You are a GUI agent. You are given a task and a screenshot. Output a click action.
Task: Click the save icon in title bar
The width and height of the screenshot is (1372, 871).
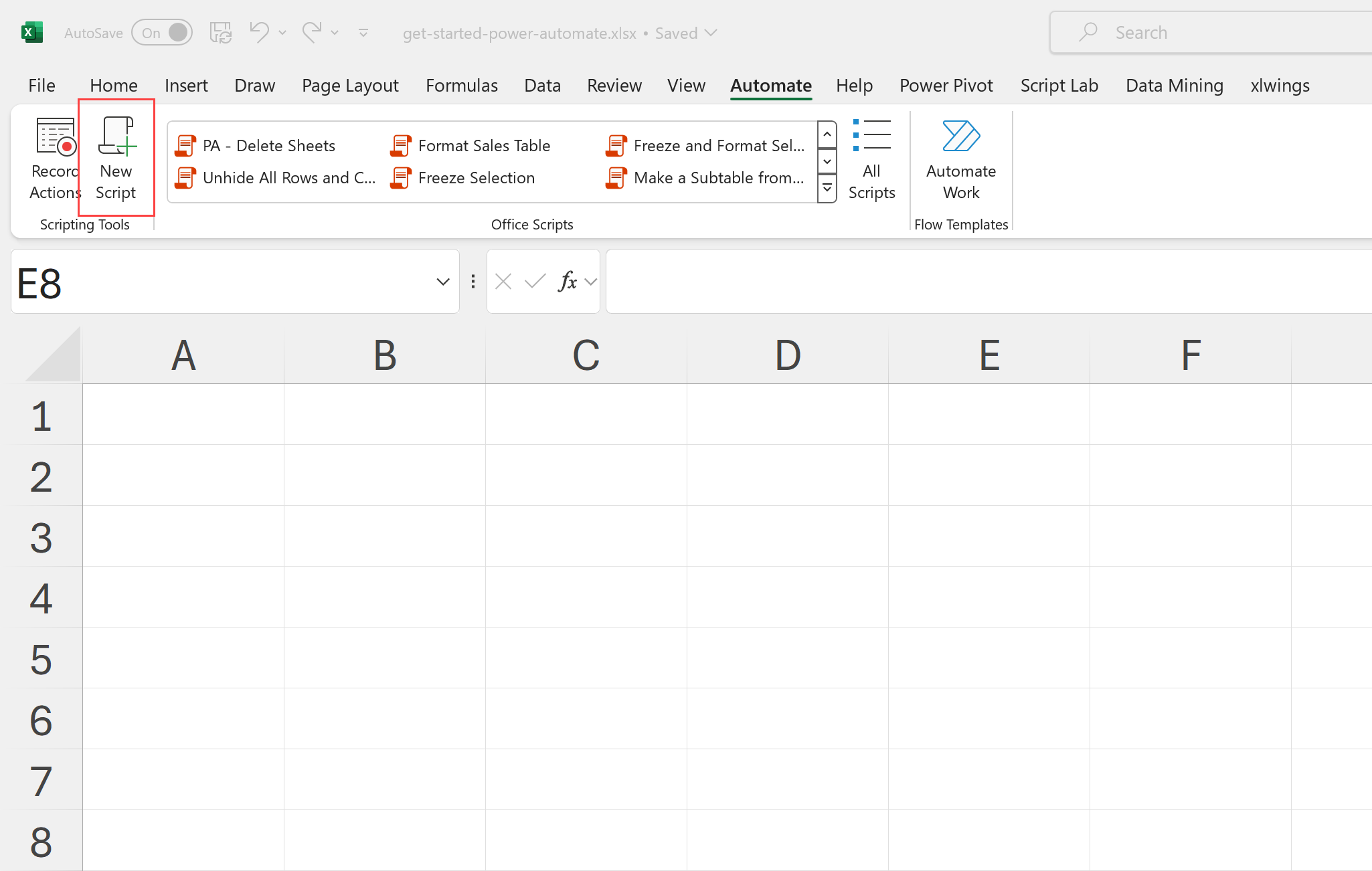pos(220,32)
